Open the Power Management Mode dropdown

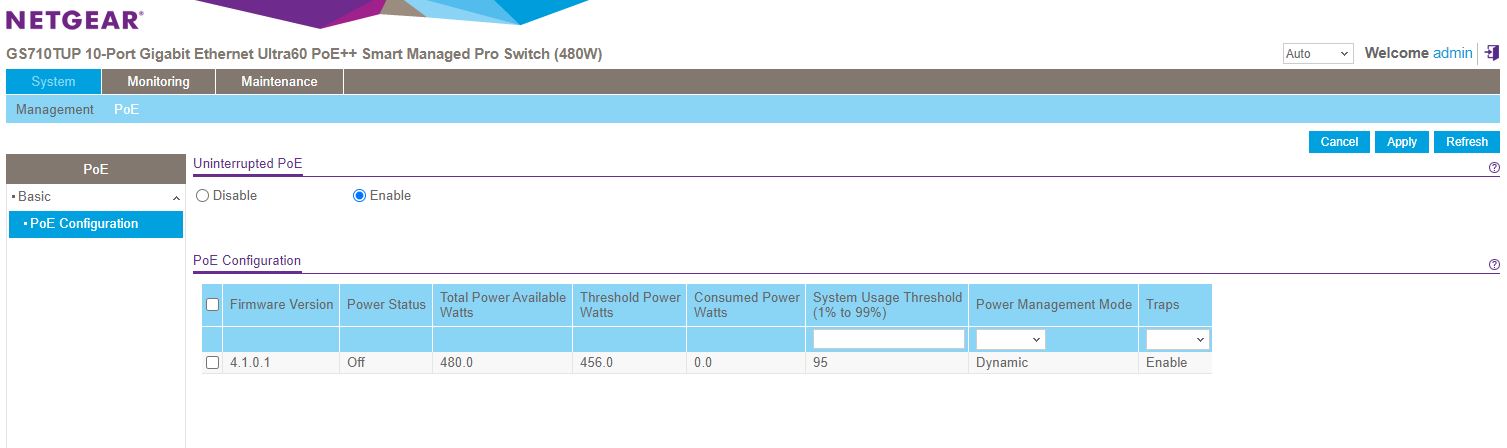[x=1010, y=340]
